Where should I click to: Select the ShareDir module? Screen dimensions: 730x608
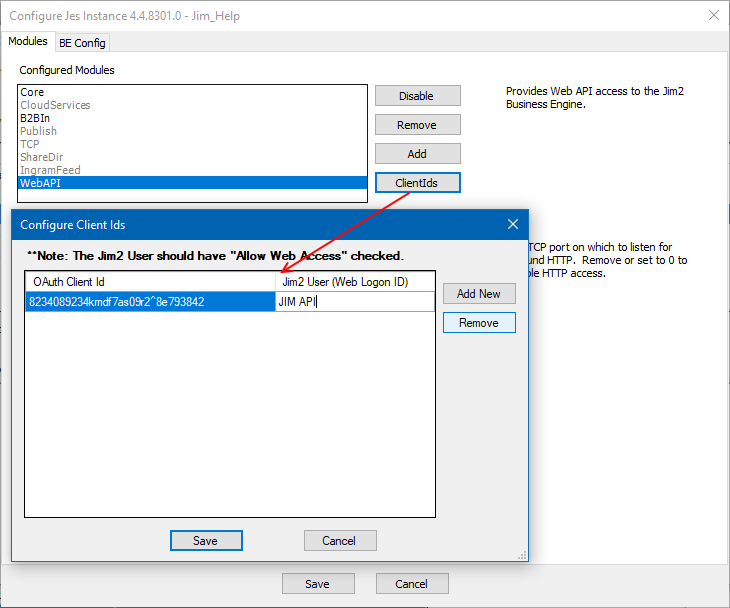(192, 157)
